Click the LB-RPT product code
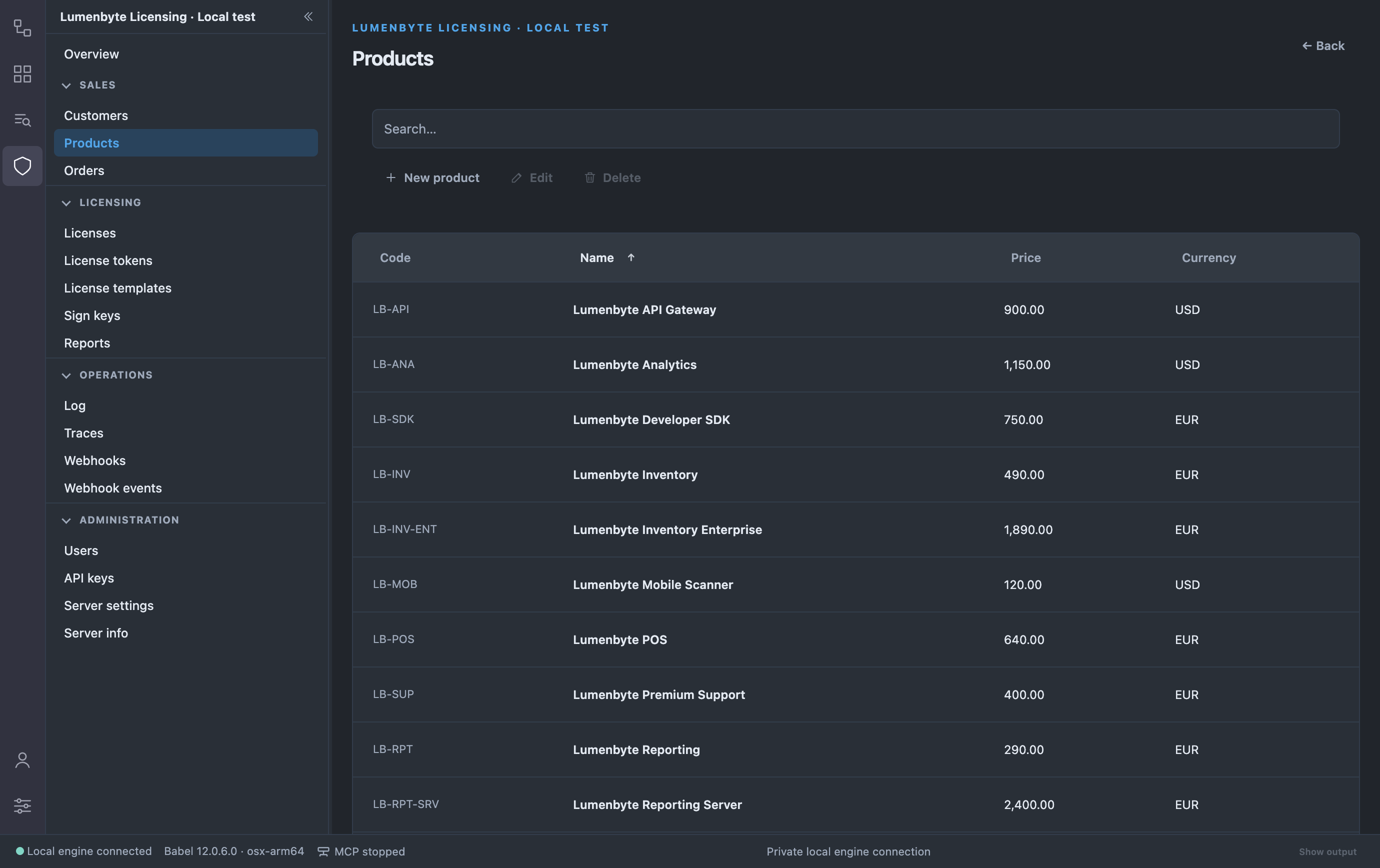Image resolution: width=1380 pixels, height=868 pixels. click(x=392, y=749)
